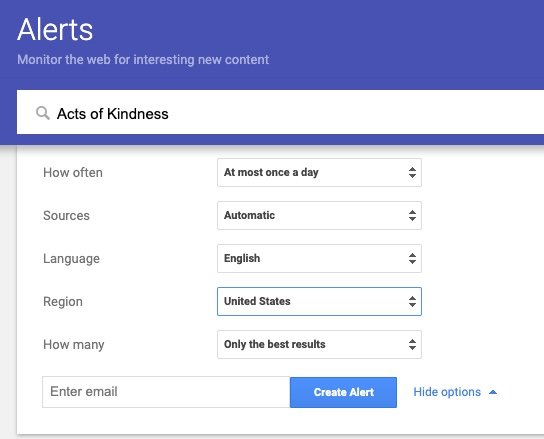This screenshot has width=544, height=439.
Task: Click the How many stepper arrows icon
Action: pyautogui.click(x=412, y=345)
